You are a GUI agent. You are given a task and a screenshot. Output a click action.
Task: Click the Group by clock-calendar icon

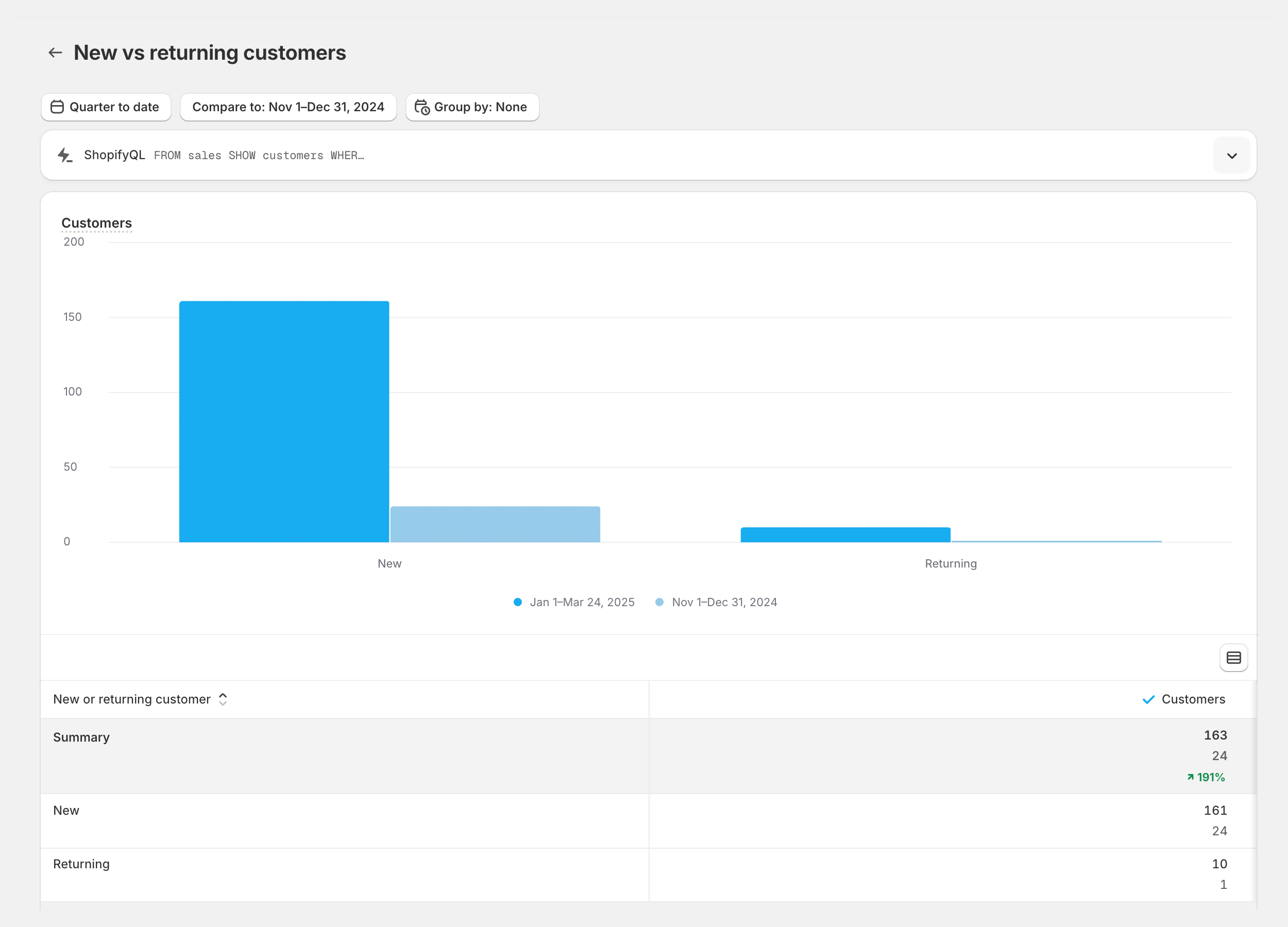422,107
